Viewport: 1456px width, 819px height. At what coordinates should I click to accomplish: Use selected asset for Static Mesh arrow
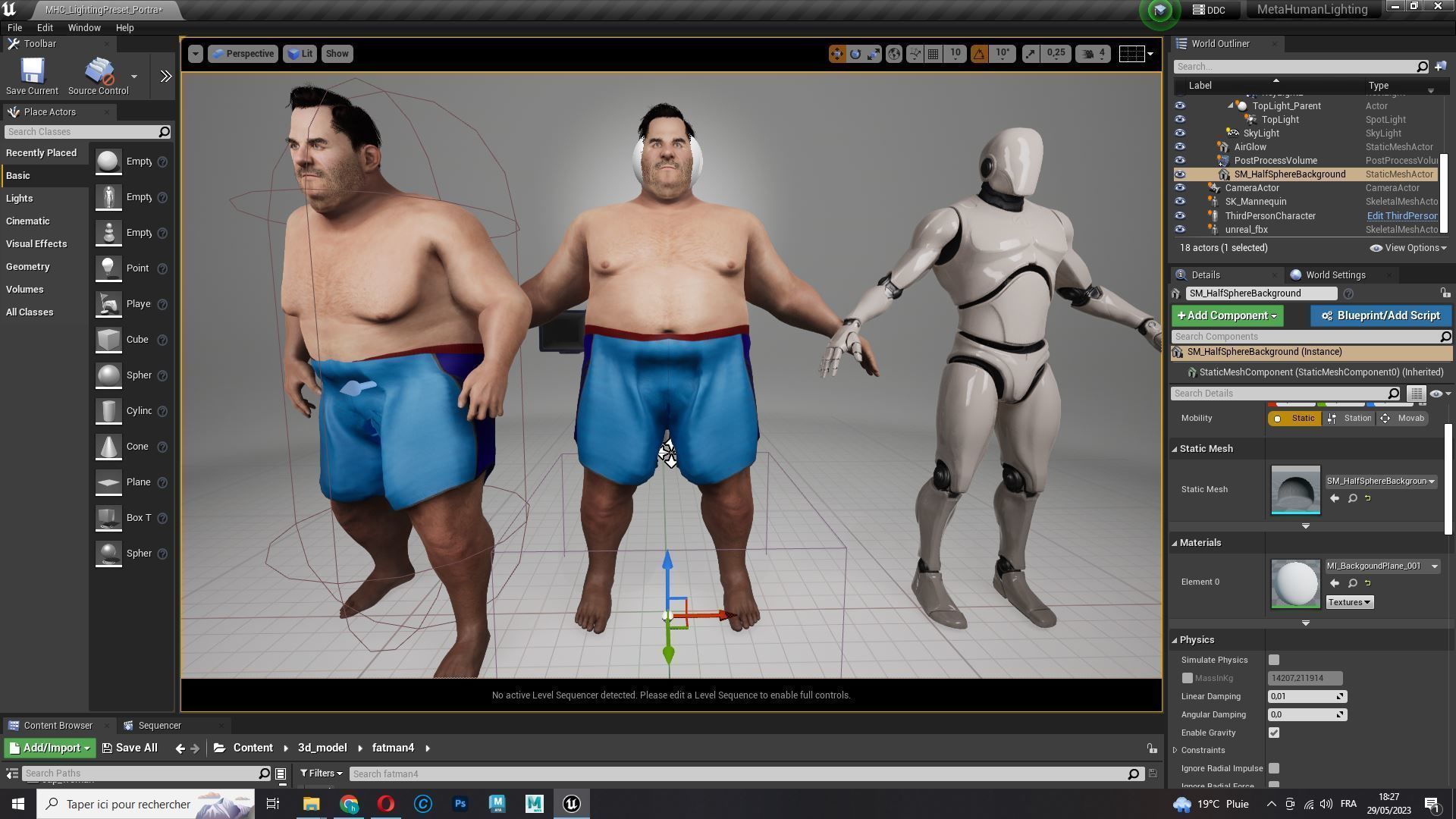(1335, 498)
